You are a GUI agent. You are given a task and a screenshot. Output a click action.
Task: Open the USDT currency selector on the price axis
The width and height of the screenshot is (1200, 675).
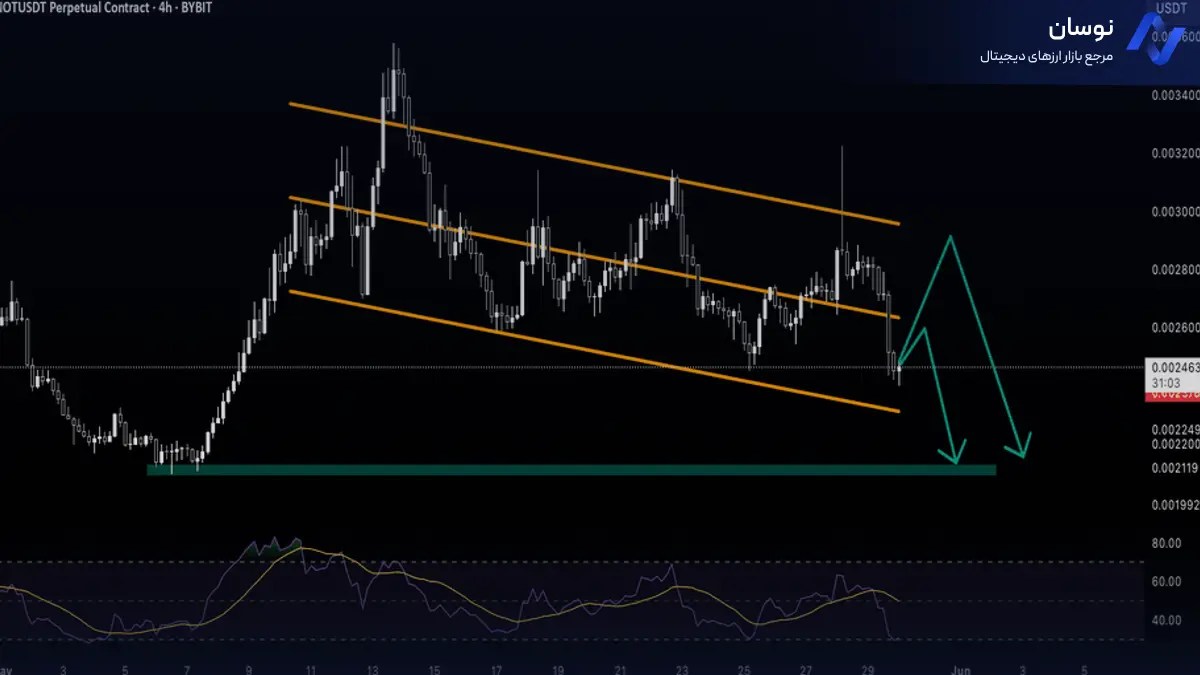coord(1171,8)
